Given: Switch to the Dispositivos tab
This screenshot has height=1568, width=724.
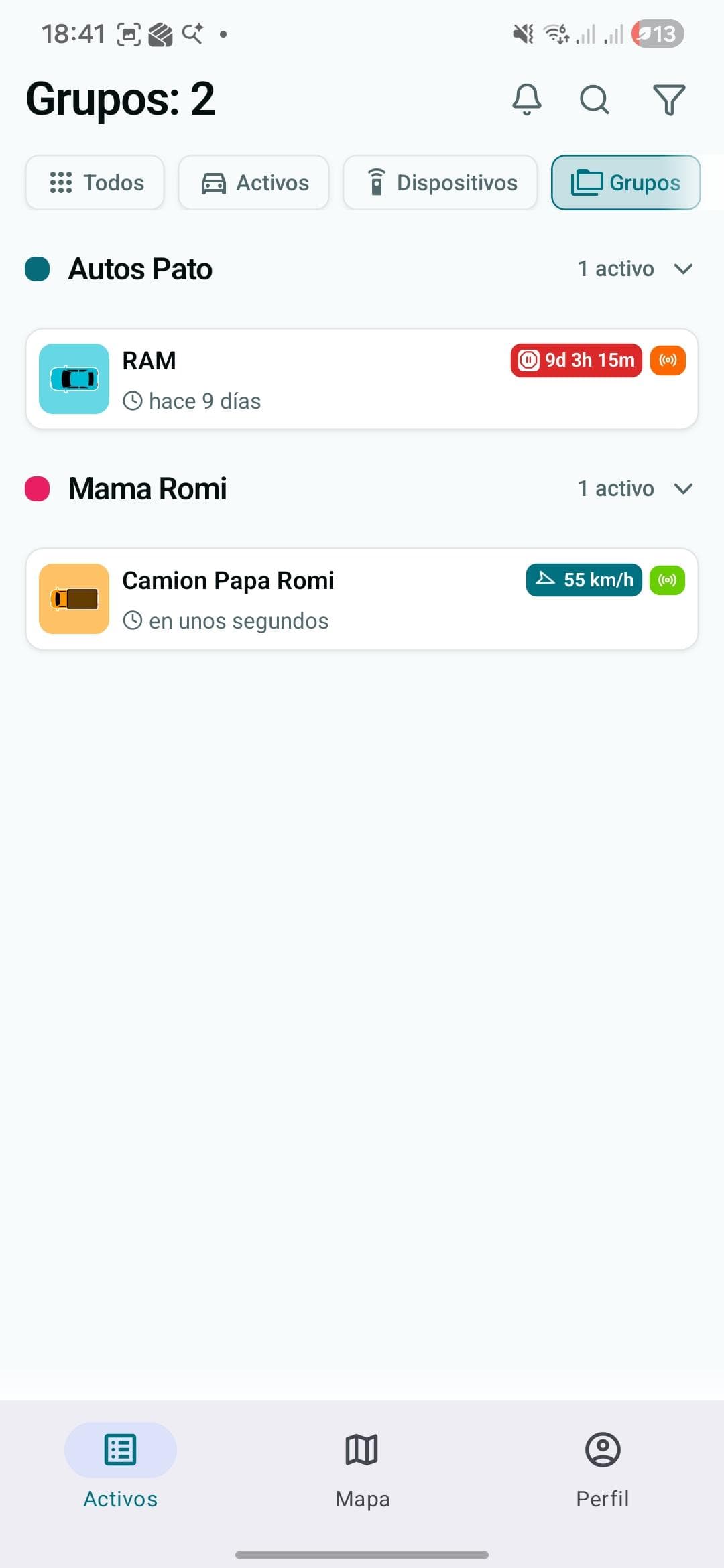Looking at the screenshot, I should pos(440,182).
